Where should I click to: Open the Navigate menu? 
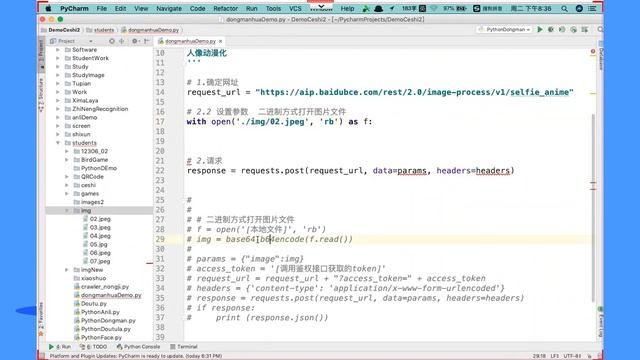coord(169,8)
